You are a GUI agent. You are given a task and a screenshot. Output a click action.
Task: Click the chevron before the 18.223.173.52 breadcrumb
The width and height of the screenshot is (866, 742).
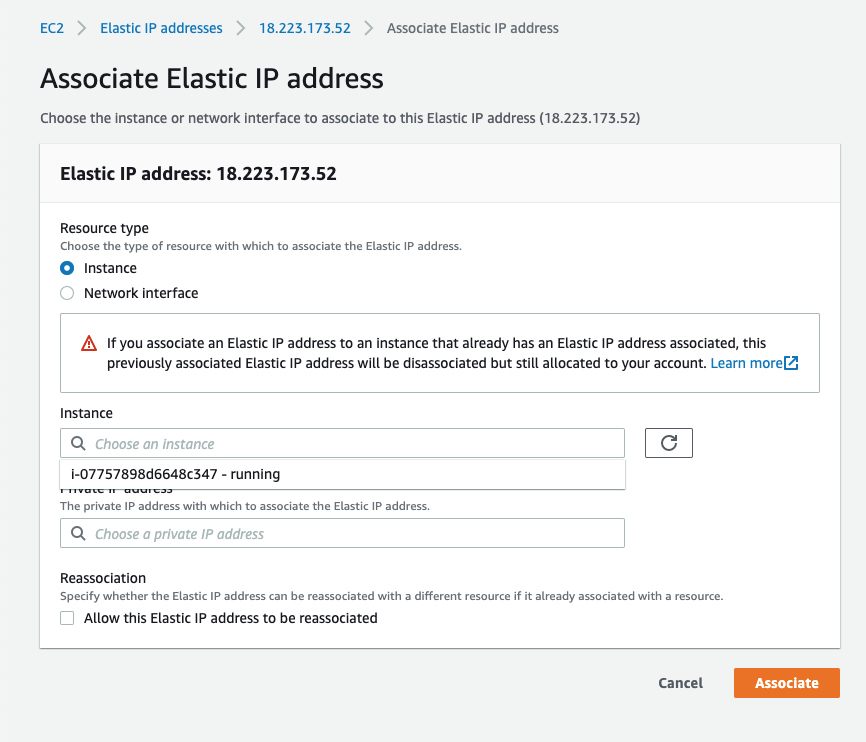pyautogui.click(x=240, y=28)
